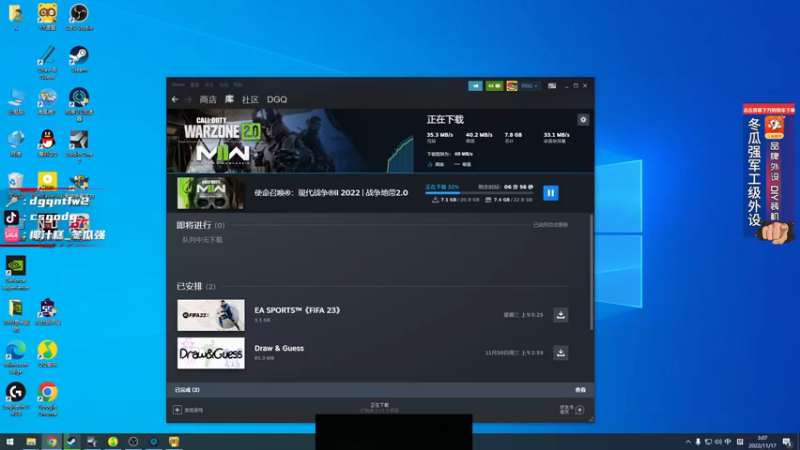Open Microsoft Edge desktop shortcut
This screenshot has width=800, height=450.
[16, 357]
